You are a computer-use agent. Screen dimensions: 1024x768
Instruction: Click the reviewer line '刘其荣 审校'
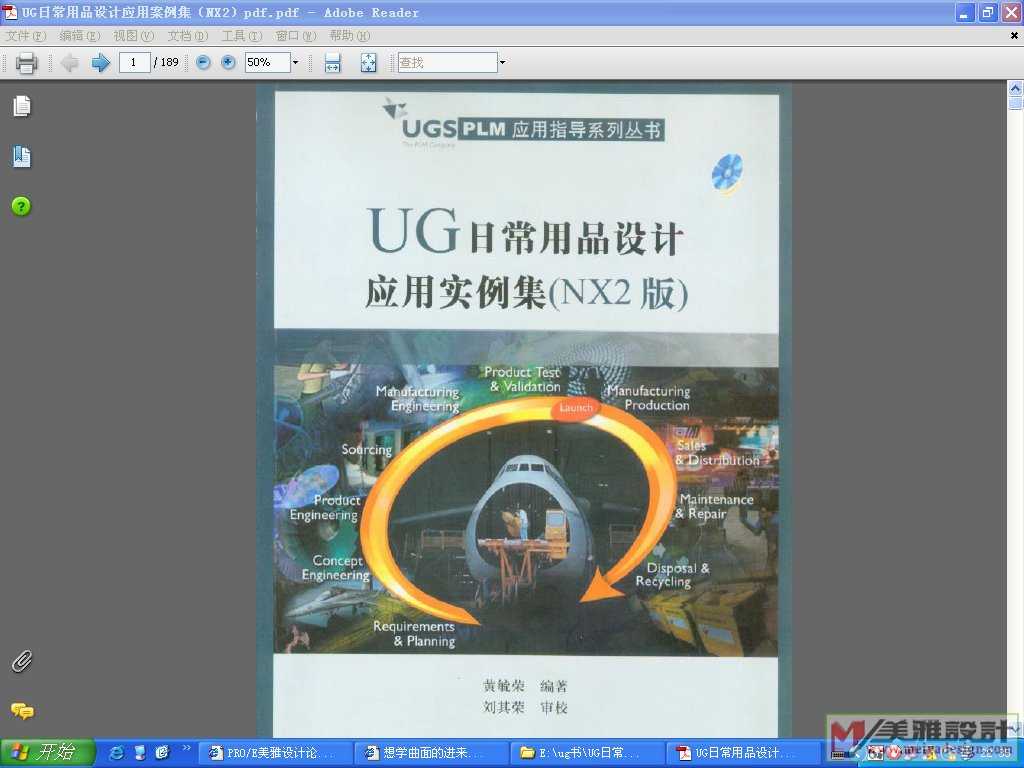point(526,707)
